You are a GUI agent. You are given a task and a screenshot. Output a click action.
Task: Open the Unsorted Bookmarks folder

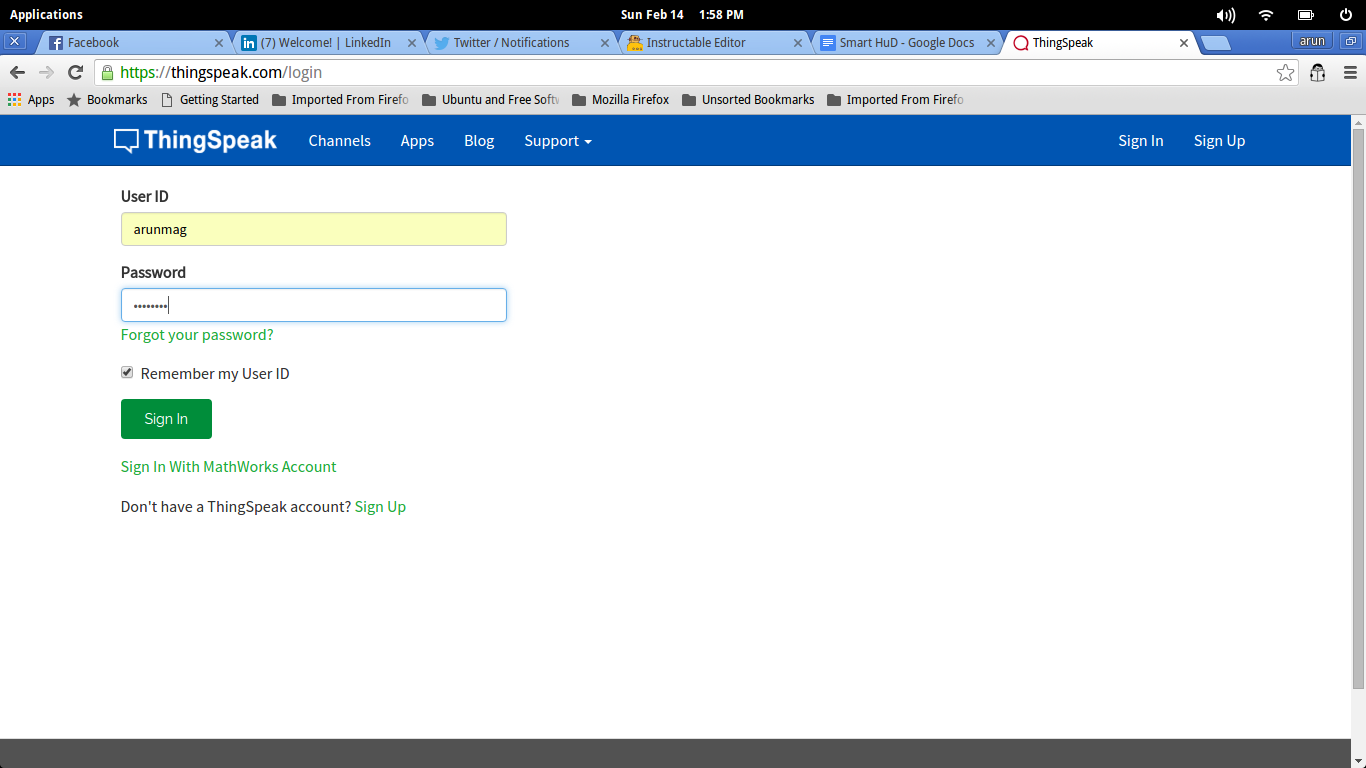tap(748, 99)
